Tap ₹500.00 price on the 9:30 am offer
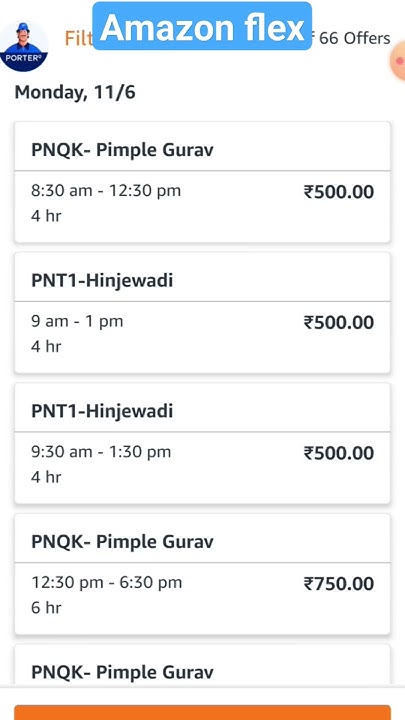The width and height of the screenshot is (405, 720). [339, 453]
